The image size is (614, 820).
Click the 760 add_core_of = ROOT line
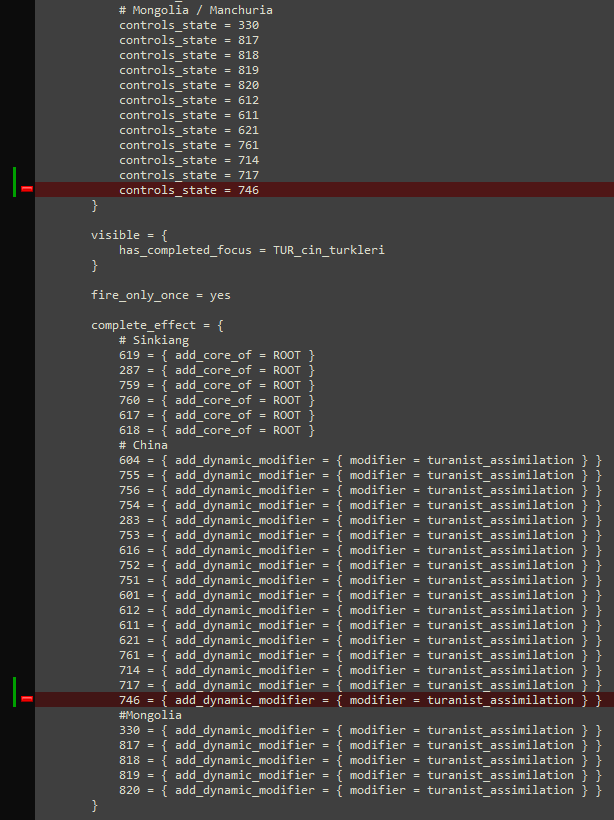point(217,400)
